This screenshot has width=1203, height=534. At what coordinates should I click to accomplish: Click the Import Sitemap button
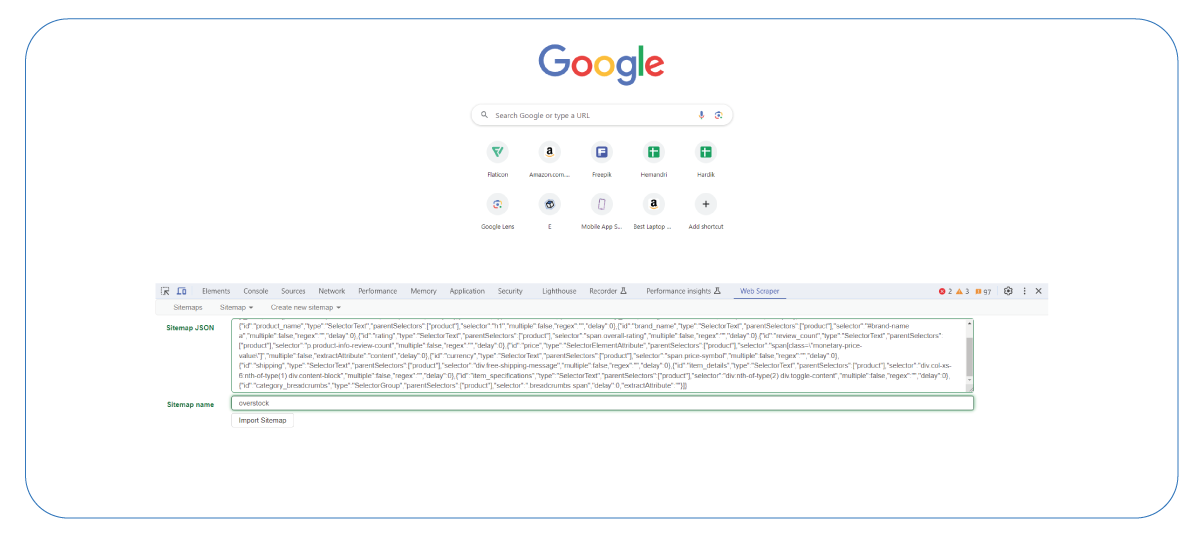[x=262, y=420]
